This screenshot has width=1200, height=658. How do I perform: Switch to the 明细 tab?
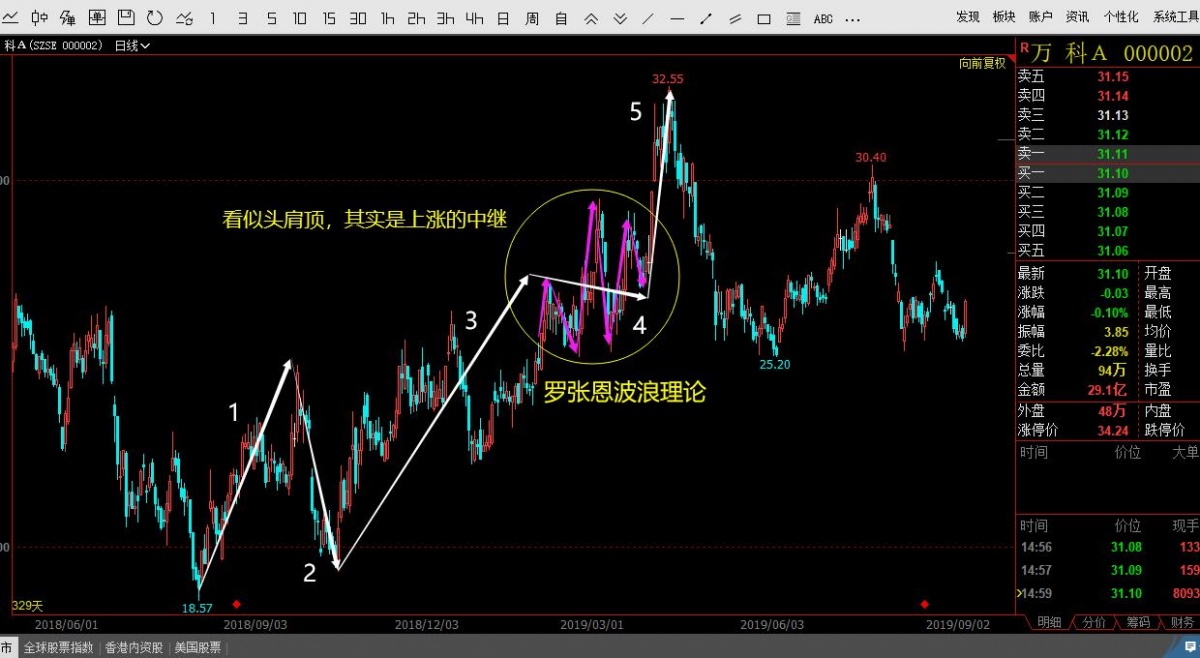(x=1049, y=622)
